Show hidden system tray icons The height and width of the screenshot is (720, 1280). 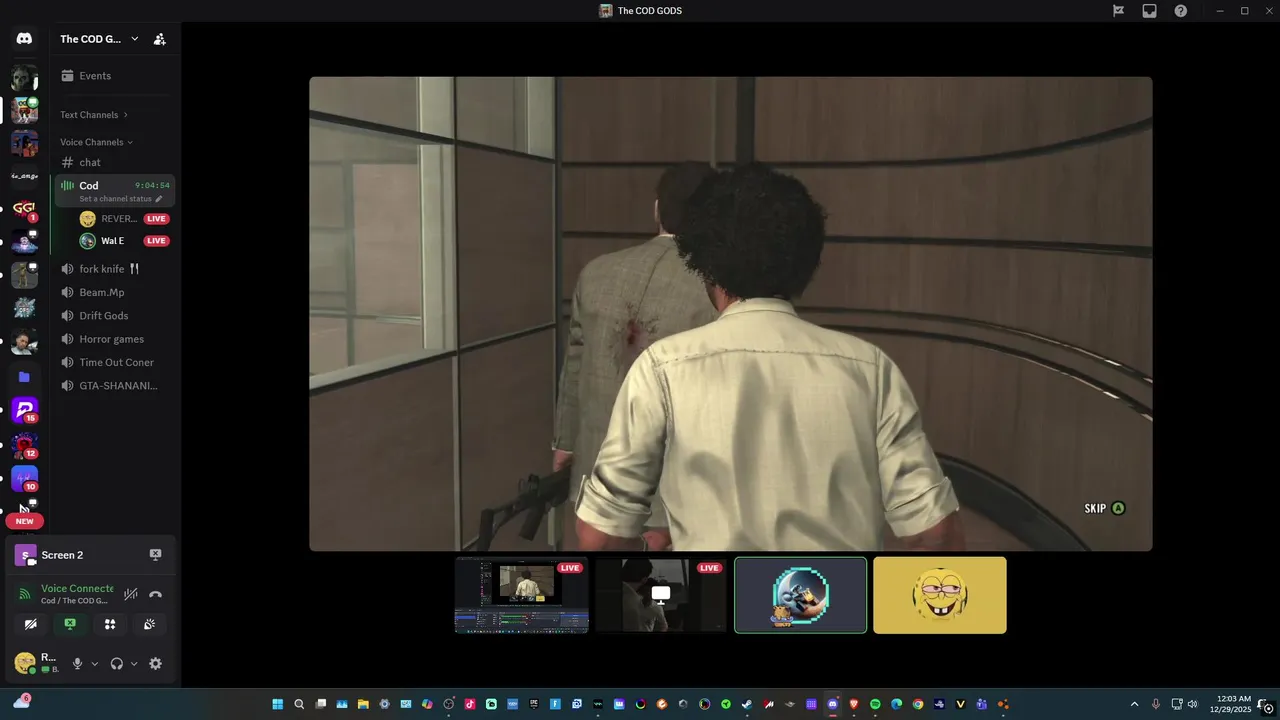click(x=1134, y=704)
